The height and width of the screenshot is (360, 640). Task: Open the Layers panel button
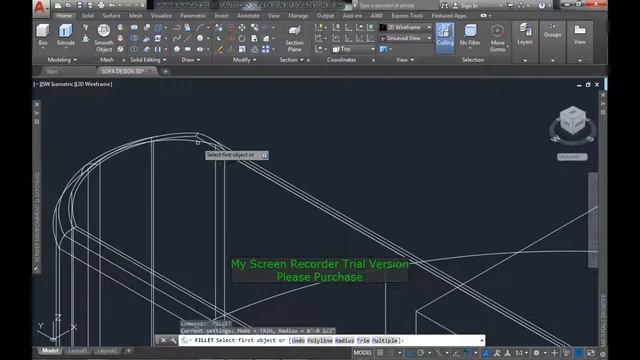[525, 35]
